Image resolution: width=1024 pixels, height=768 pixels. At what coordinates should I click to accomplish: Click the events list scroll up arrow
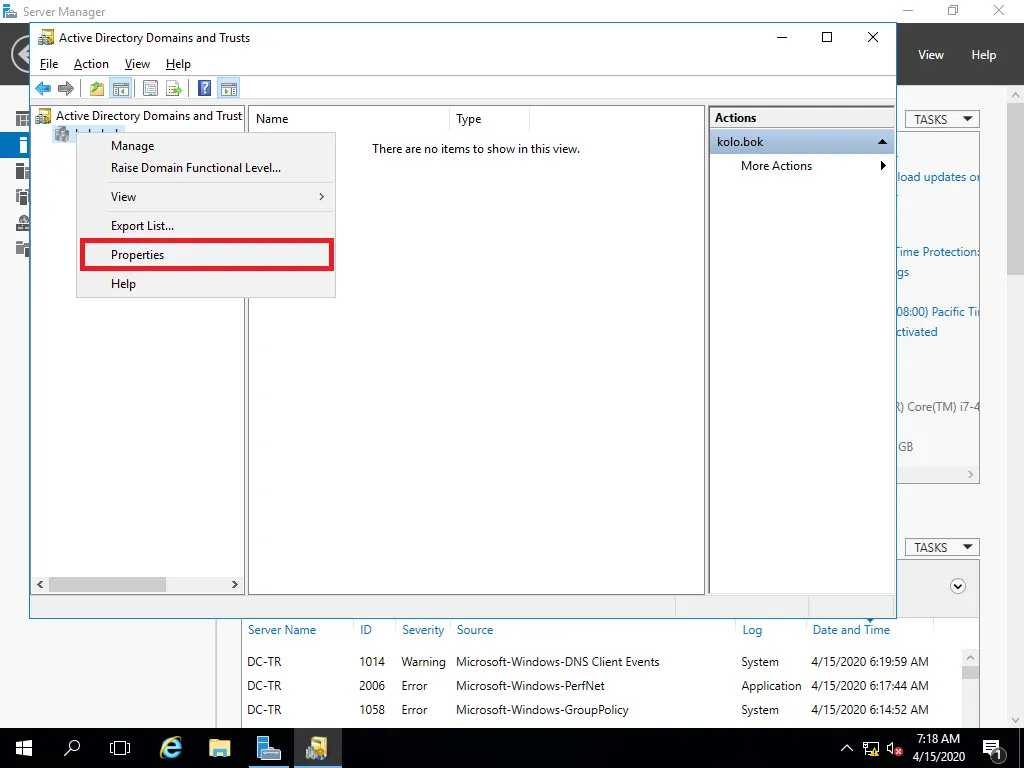(x=970, y=658)
